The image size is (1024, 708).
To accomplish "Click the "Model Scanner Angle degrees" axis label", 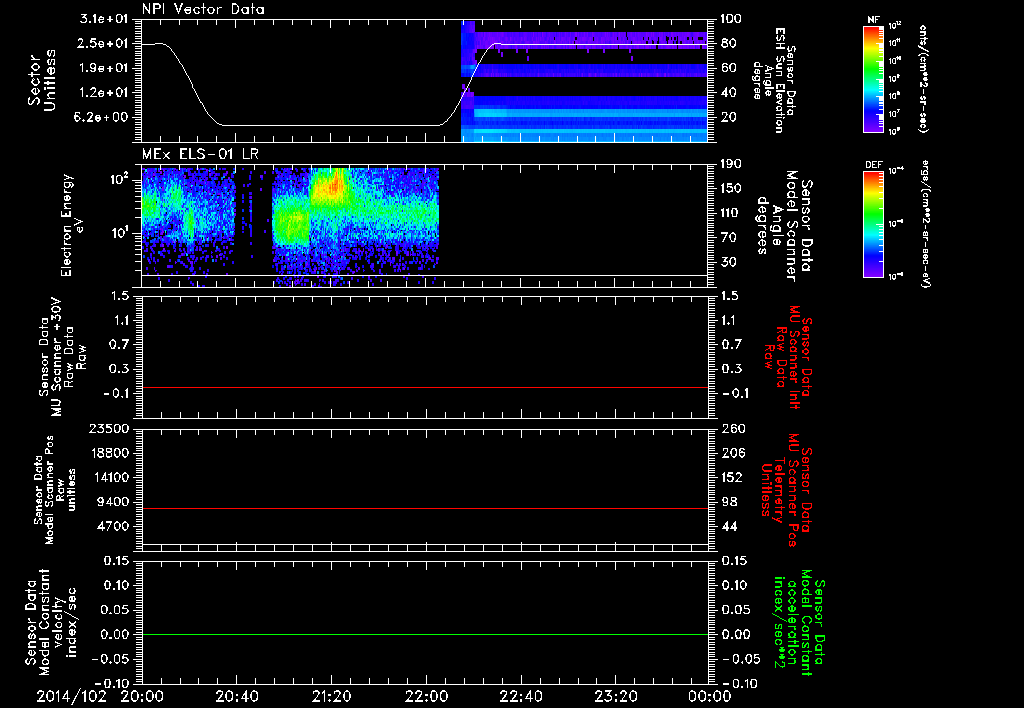I will 782,226.
